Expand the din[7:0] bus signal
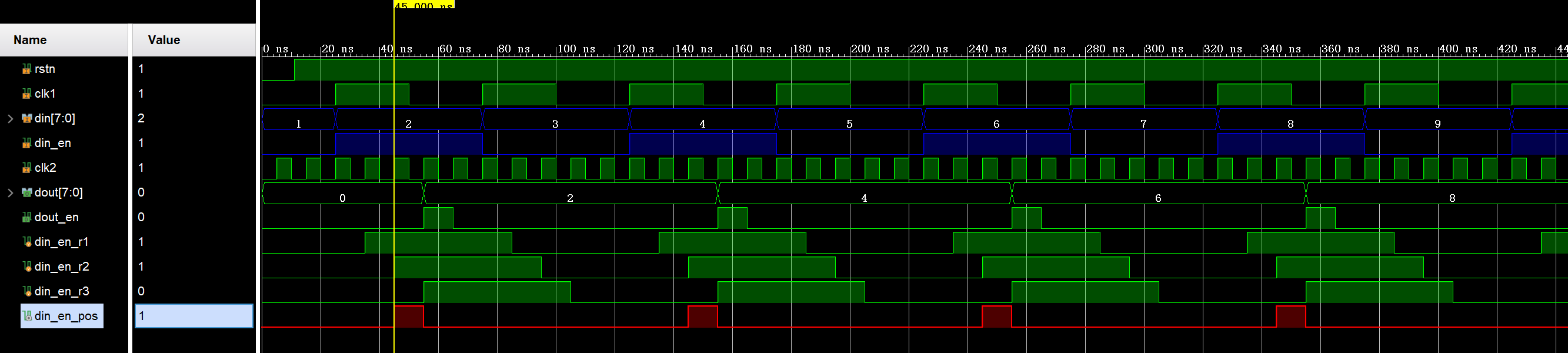Image resolution: width=1568 pixels, height=353 pixels. point(10,118)
